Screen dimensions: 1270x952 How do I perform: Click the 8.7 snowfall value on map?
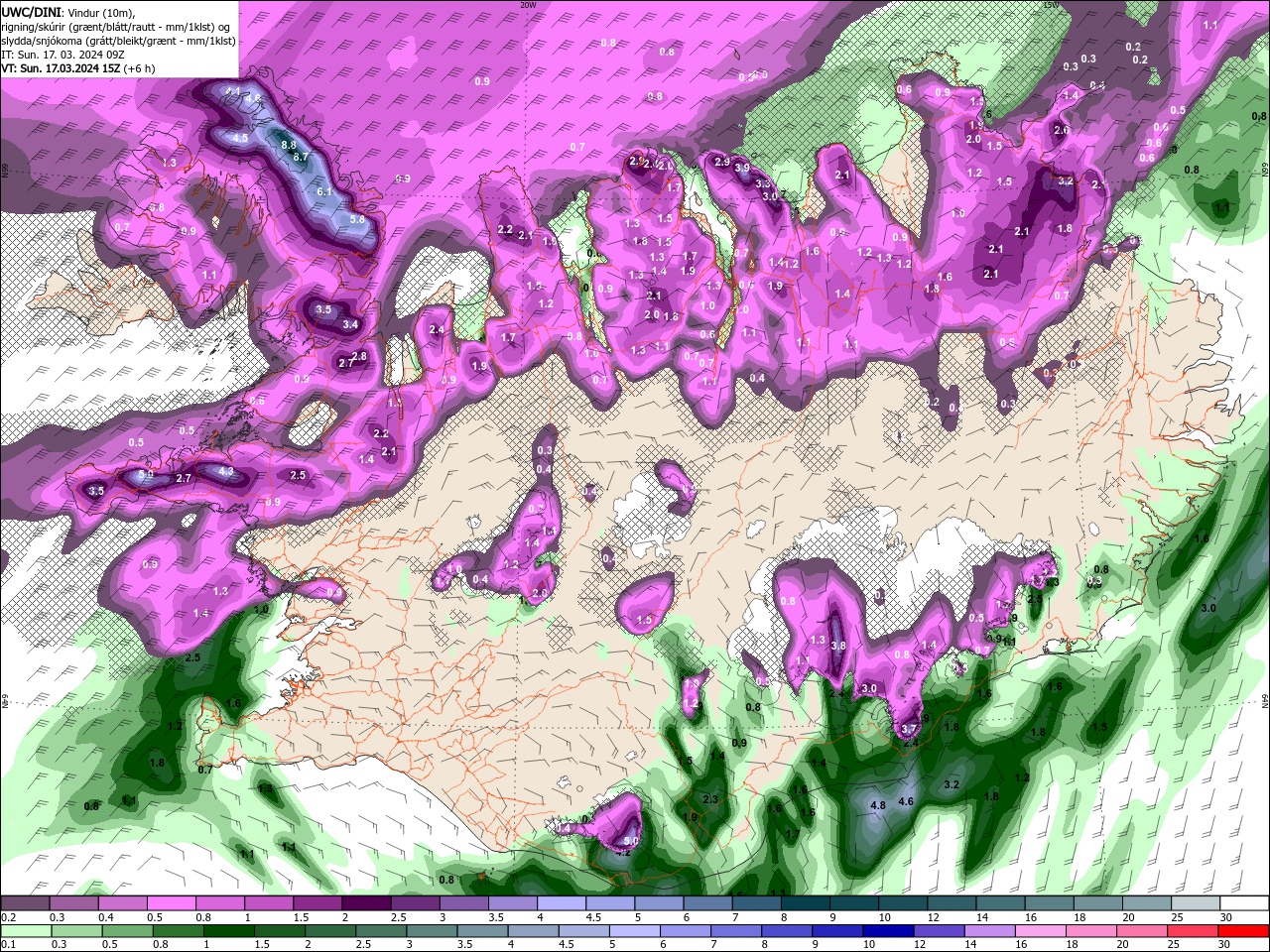pos(302,157)
